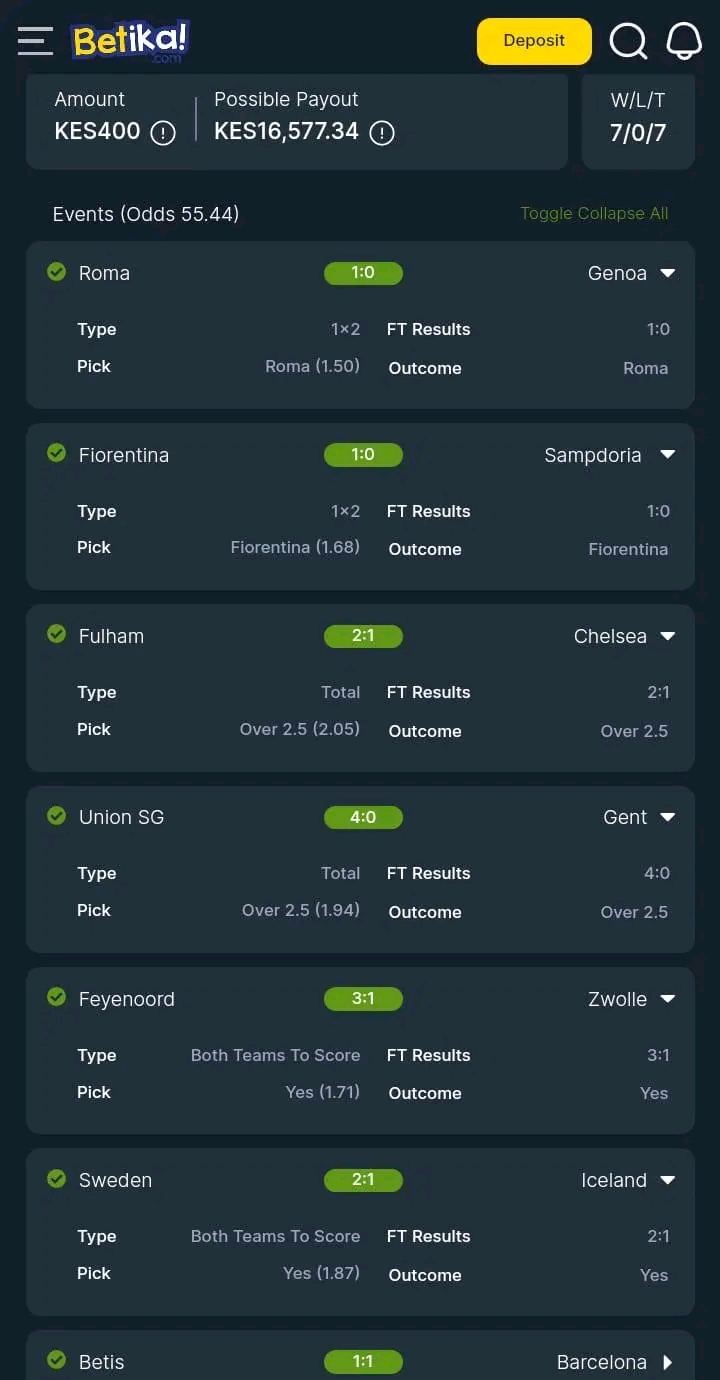The image size is (720, 1380).
Task: Collapse the Fiorentina vs Sampdoria card
Action: pyautogui.click(x=667, y=454)
